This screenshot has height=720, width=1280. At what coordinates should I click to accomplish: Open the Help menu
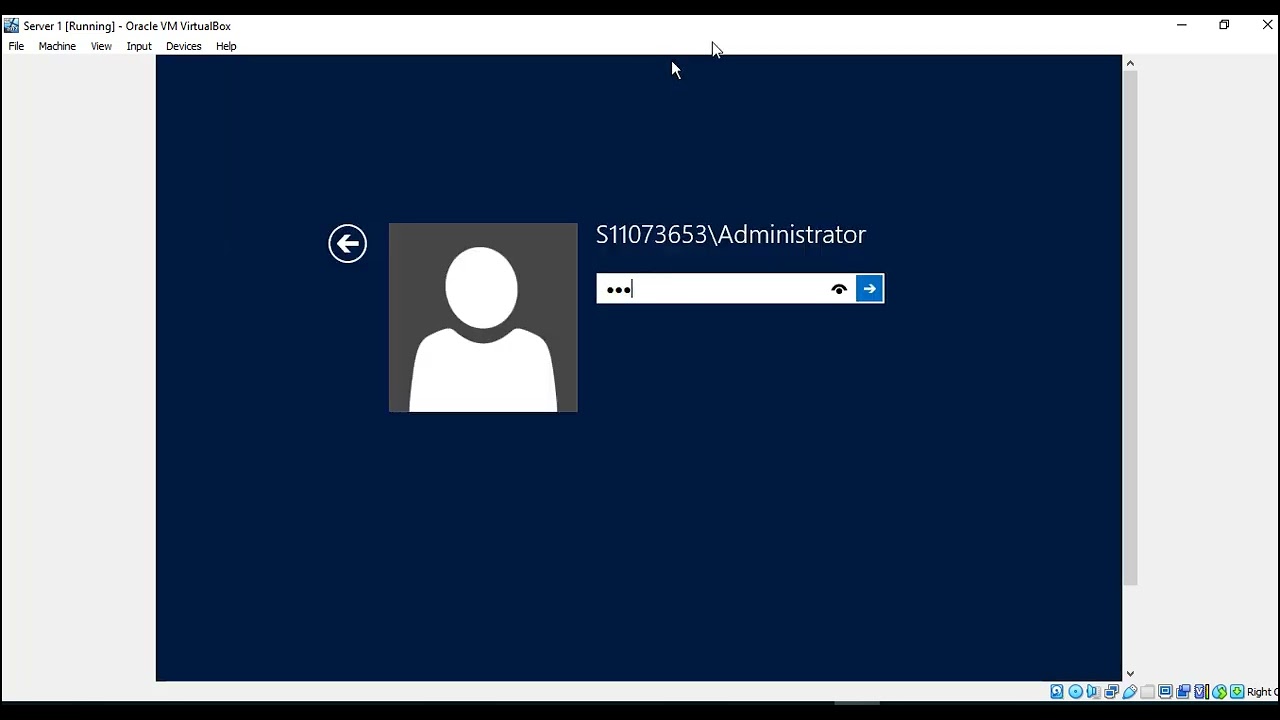(226, 46)
